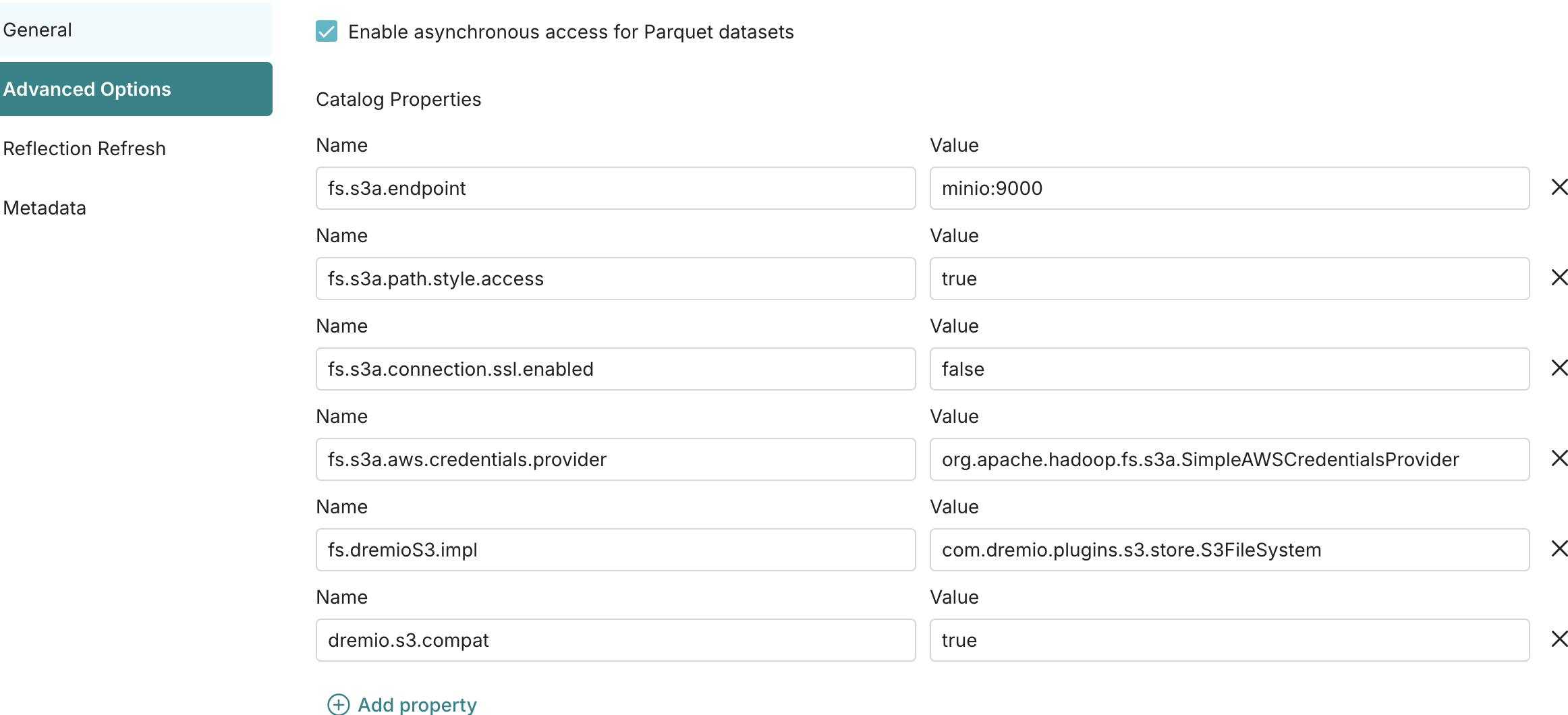Remove the fs.s3a.connection.ssl.enabled property
1568x715 pixels.
click(x=1559, y=368)
